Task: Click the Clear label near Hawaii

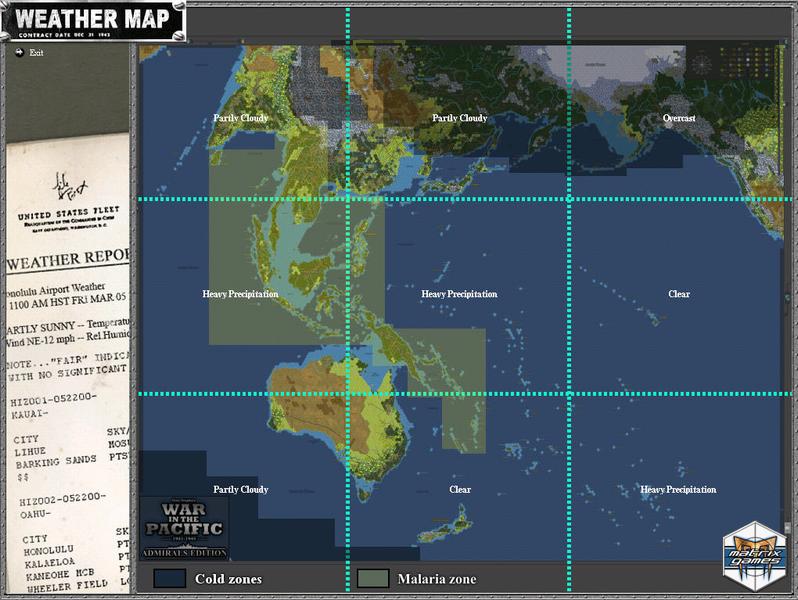Action: (679, 294)
